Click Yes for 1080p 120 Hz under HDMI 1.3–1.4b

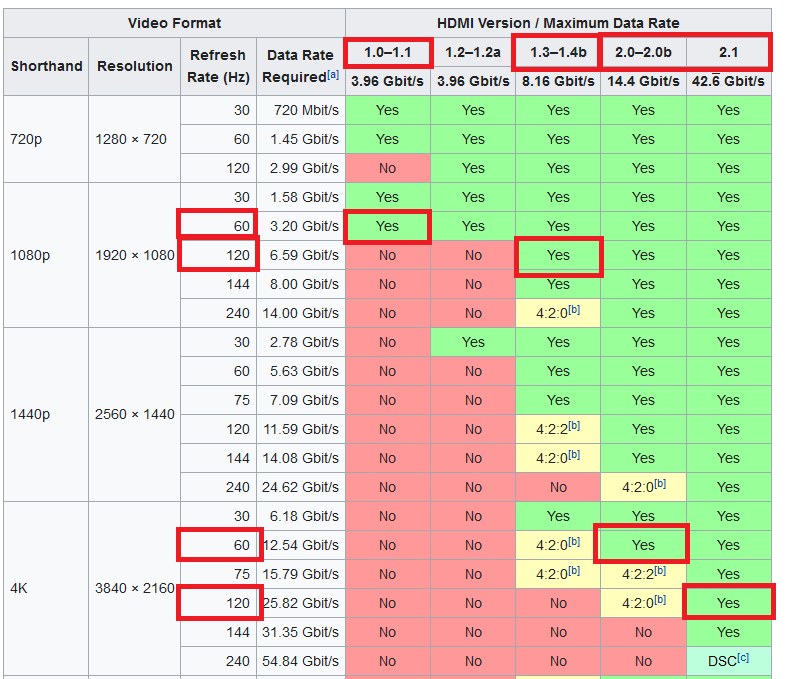[558, 255]
